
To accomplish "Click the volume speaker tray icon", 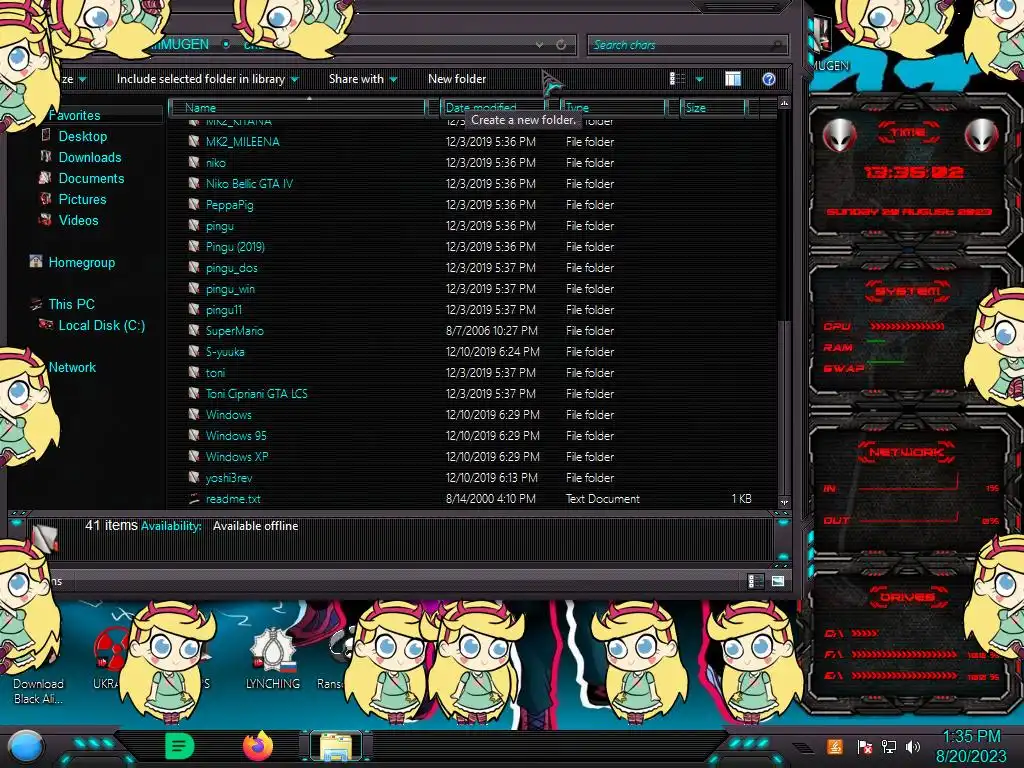I will point(913,746).
